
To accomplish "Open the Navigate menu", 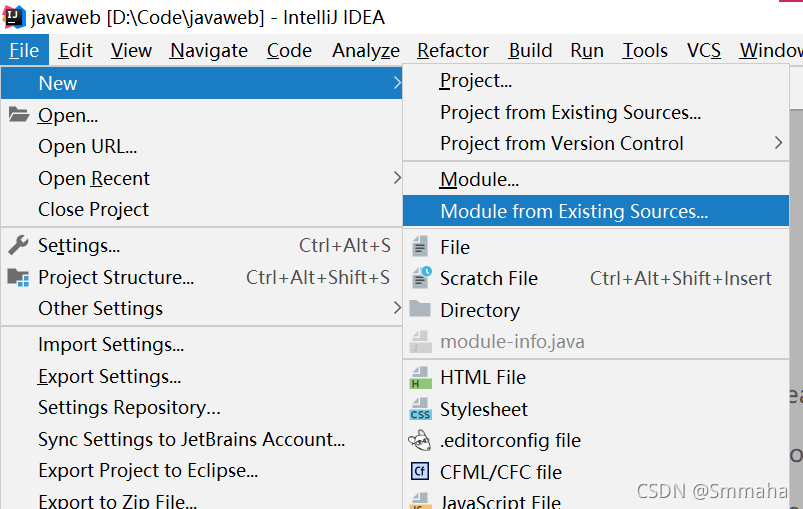I will pyautogui.click(x=209, y=50).
